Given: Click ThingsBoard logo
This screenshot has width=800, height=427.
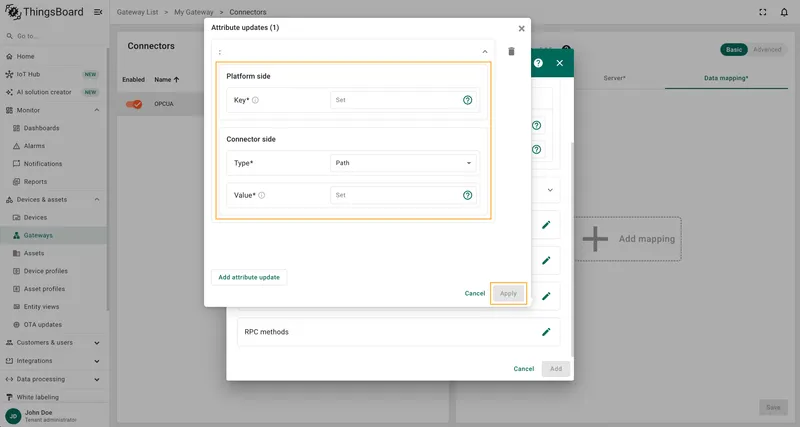Looking at the screenshot, I should click(x=44, y=12).
